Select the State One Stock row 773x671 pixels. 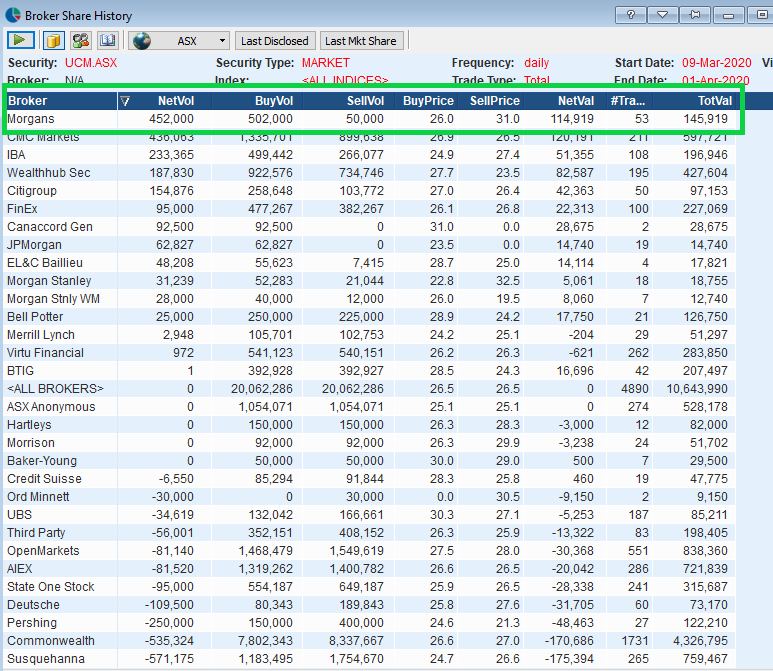pos(370,587)
